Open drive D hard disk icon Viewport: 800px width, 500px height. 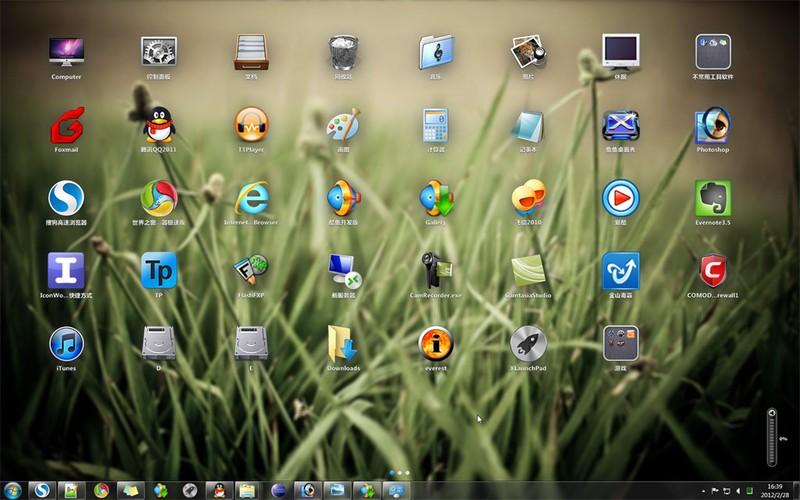[159, 344]
